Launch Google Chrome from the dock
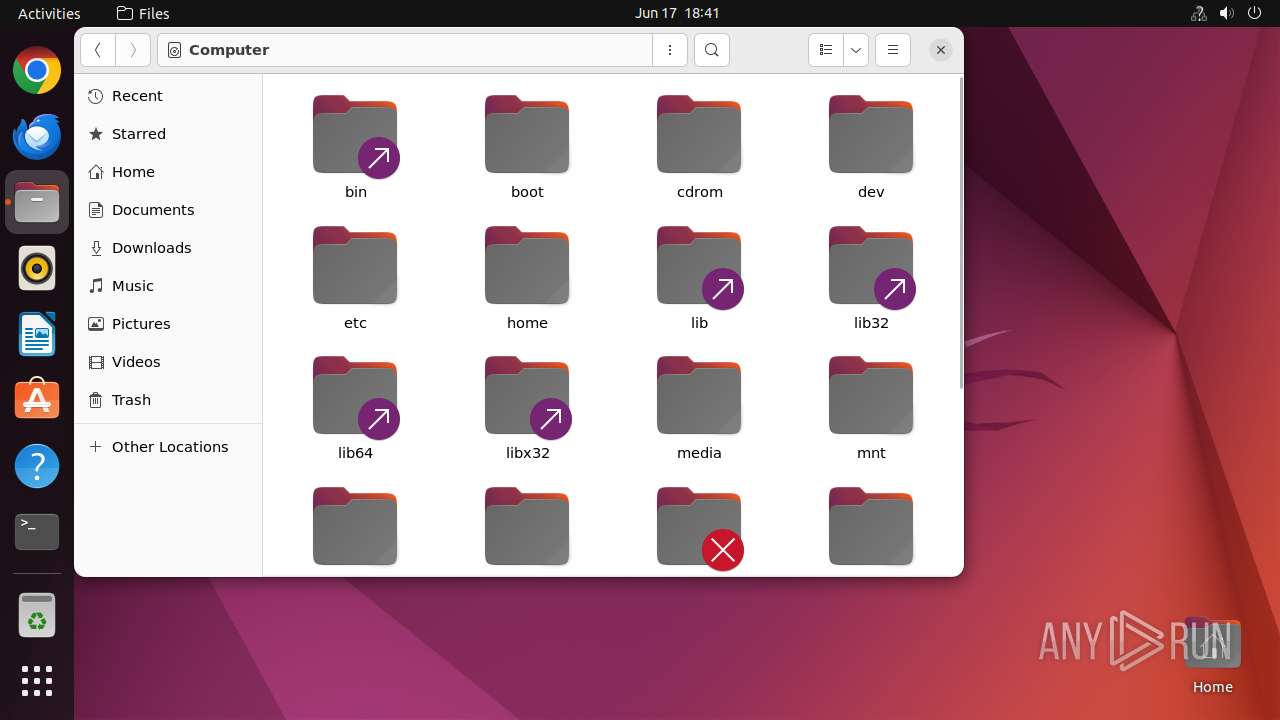This screenshot has width=1280, height=720. (37, 71)
